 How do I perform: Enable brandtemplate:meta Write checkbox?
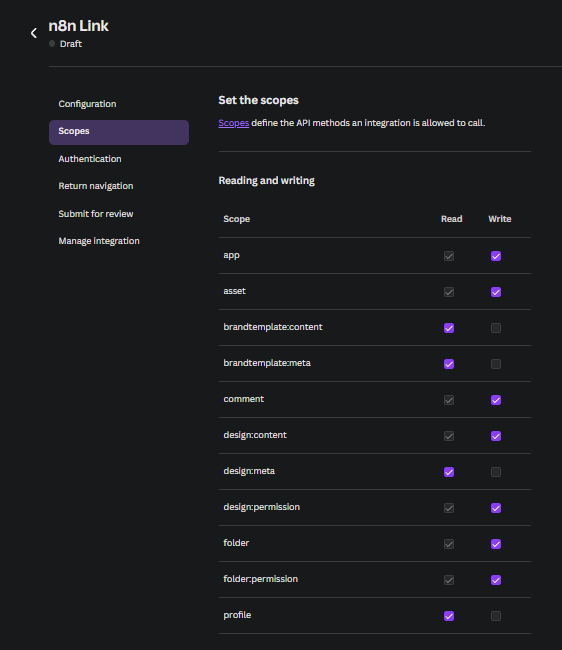tap(496, 364)
